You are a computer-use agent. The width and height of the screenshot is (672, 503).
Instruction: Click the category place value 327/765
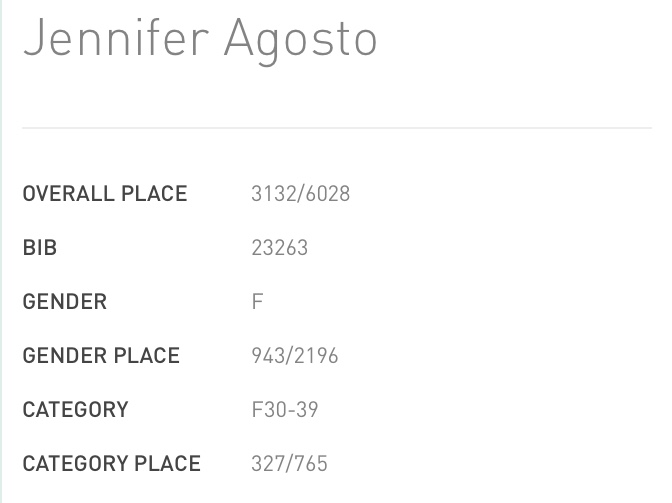290,464
